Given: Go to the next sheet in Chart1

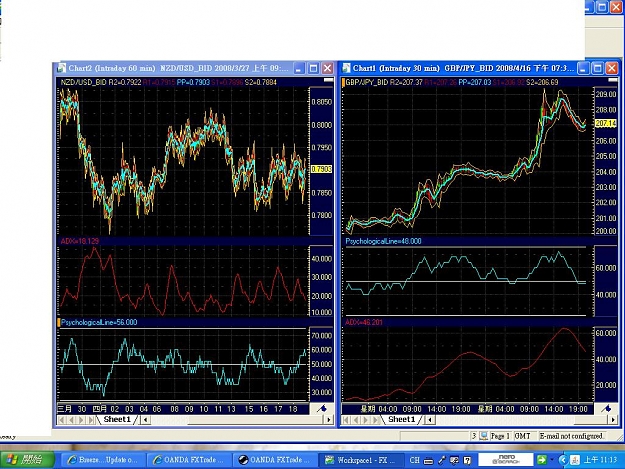Looking at the screenshot, I should click(366, 420).
